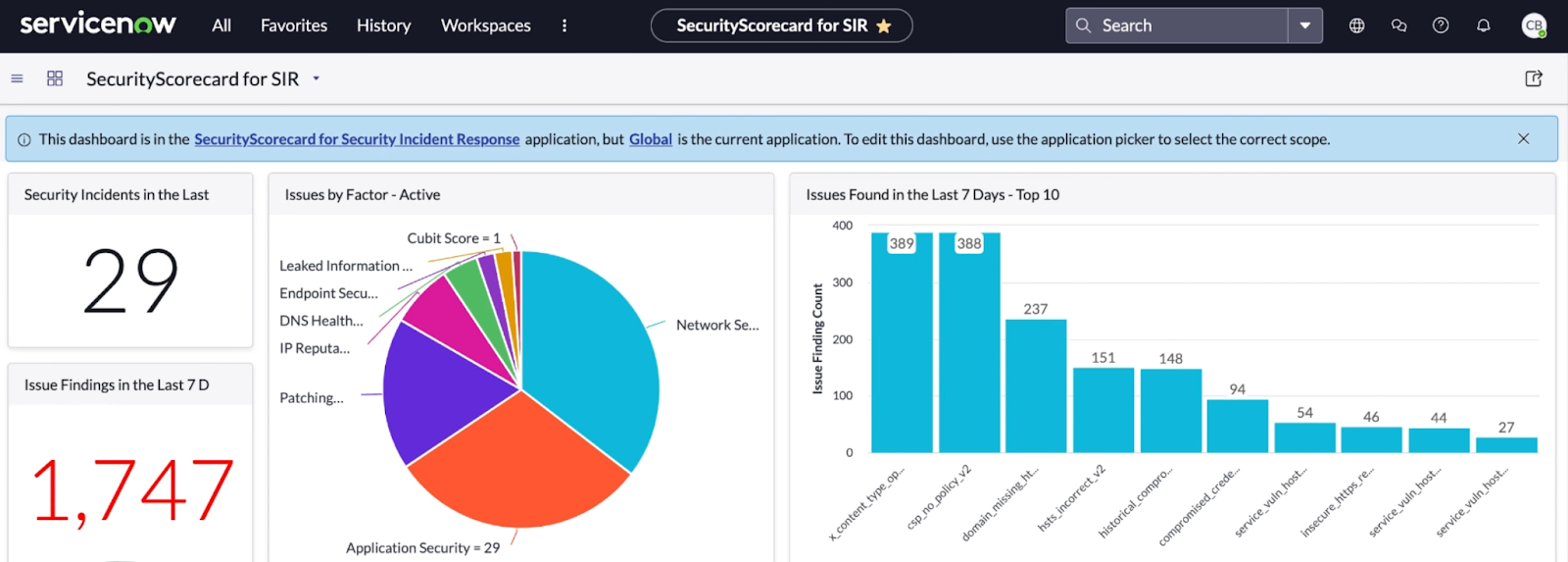Click the 29 security incidents score

click(x=130, y=281)
